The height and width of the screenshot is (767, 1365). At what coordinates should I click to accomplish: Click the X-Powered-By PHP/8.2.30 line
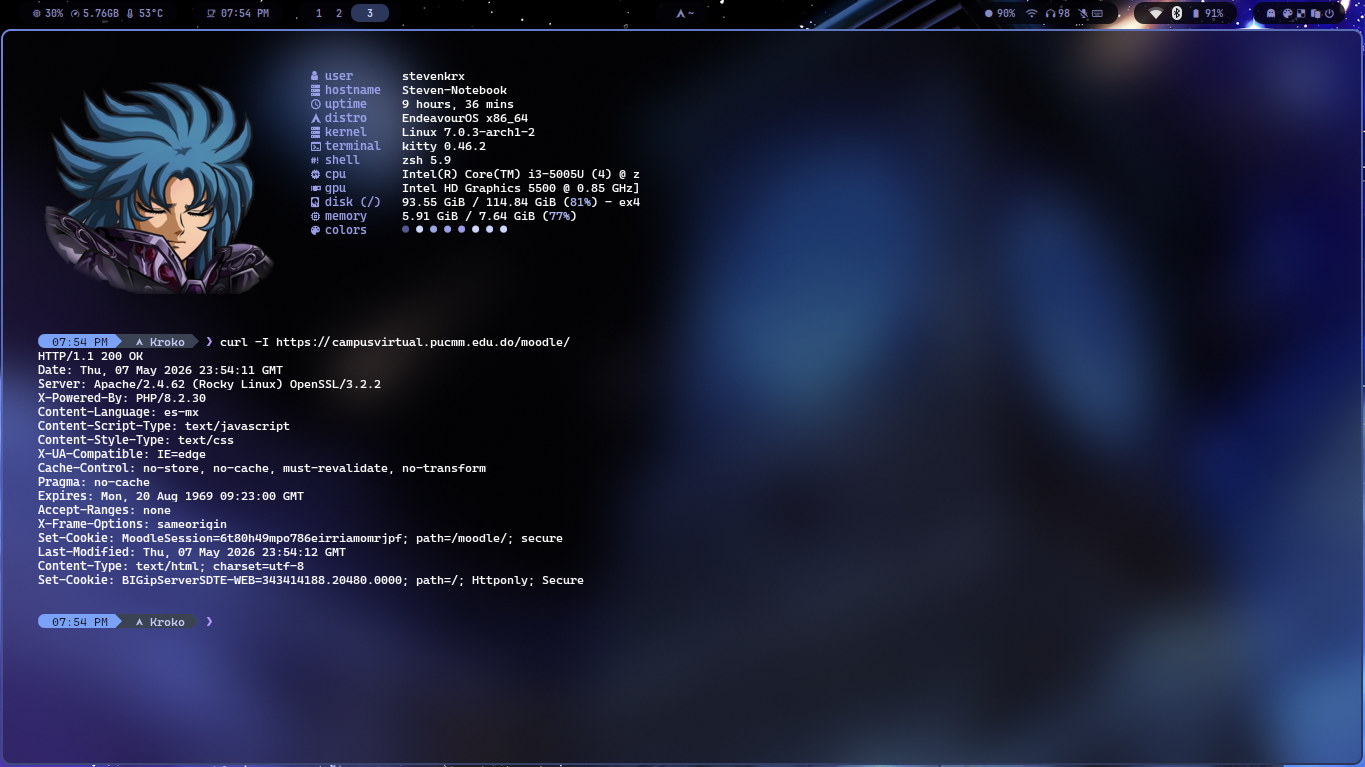coord(122,398)
